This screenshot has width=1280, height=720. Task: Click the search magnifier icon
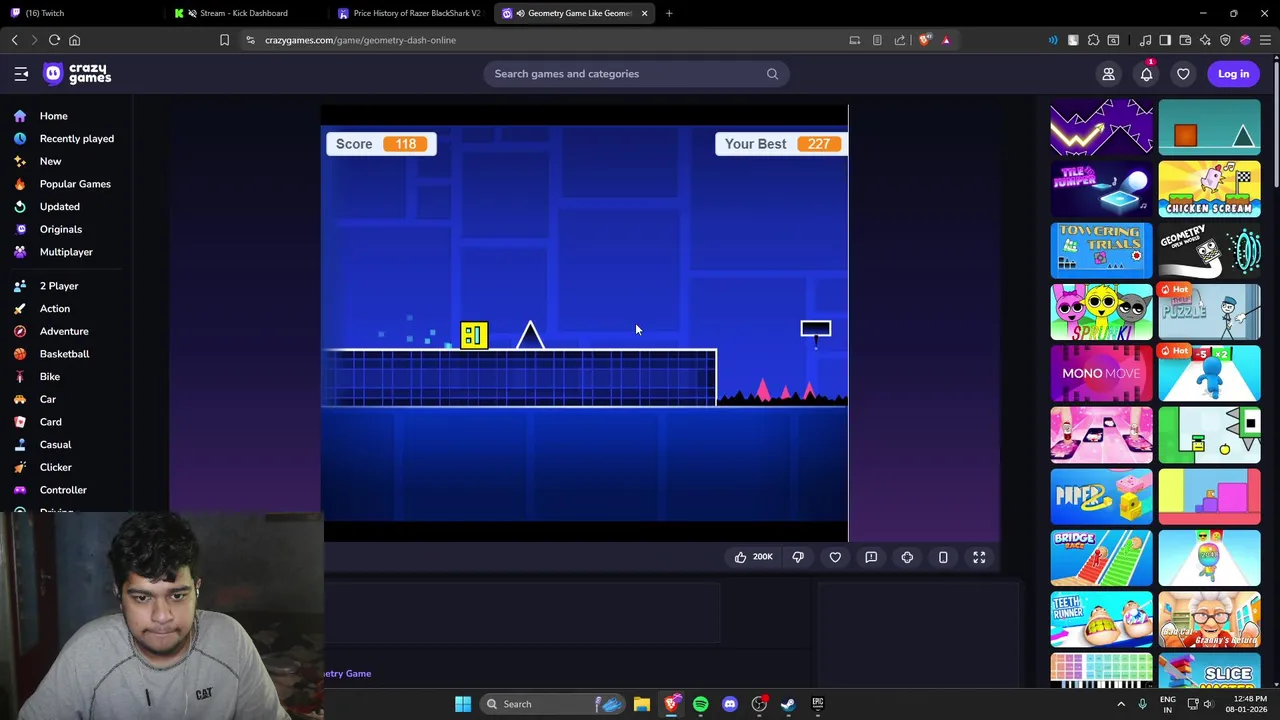(772, 74)
